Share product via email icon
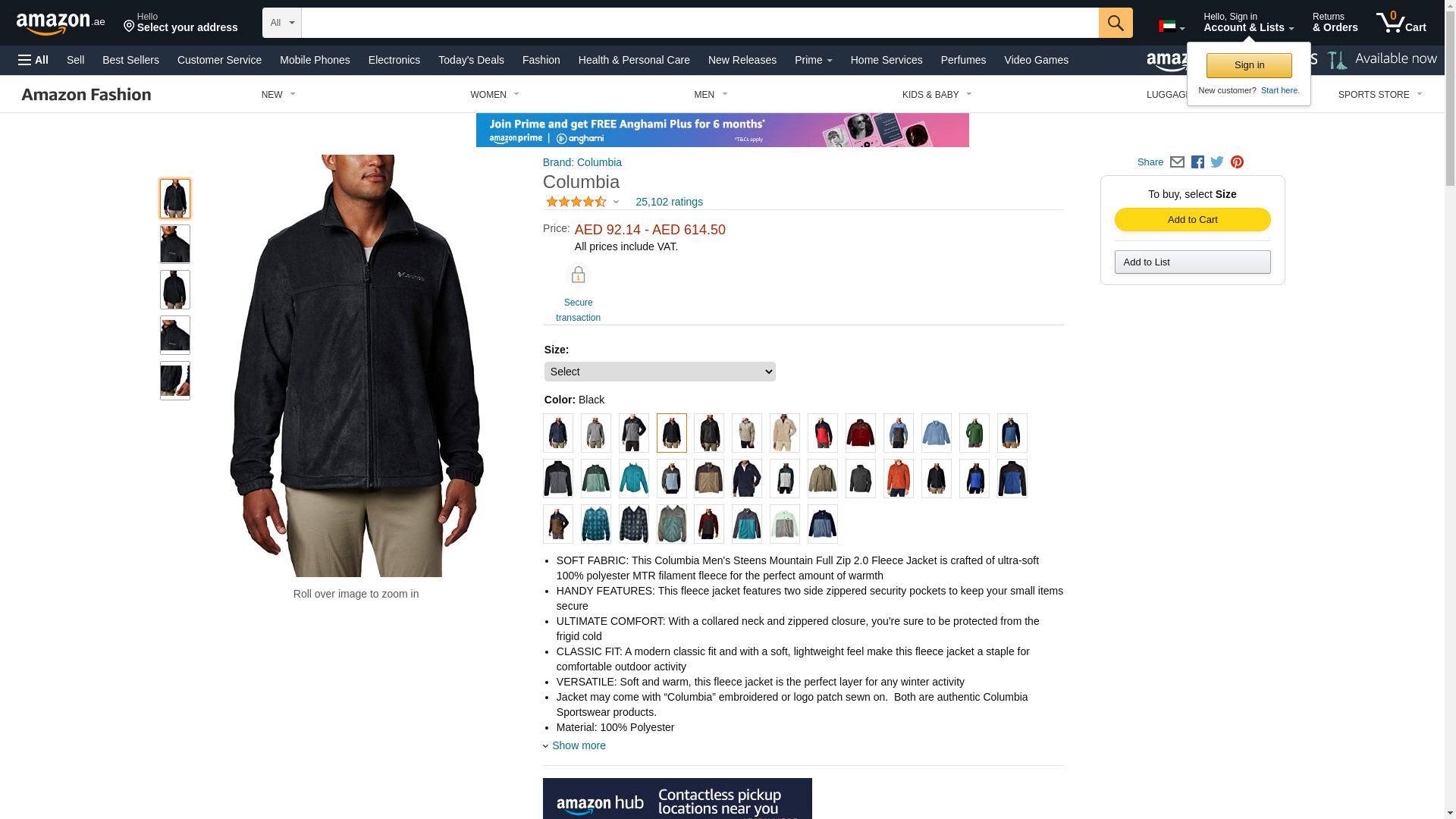Viewport: 1456px width, 819px height. pyautogui.click(x=1177, y=162)
